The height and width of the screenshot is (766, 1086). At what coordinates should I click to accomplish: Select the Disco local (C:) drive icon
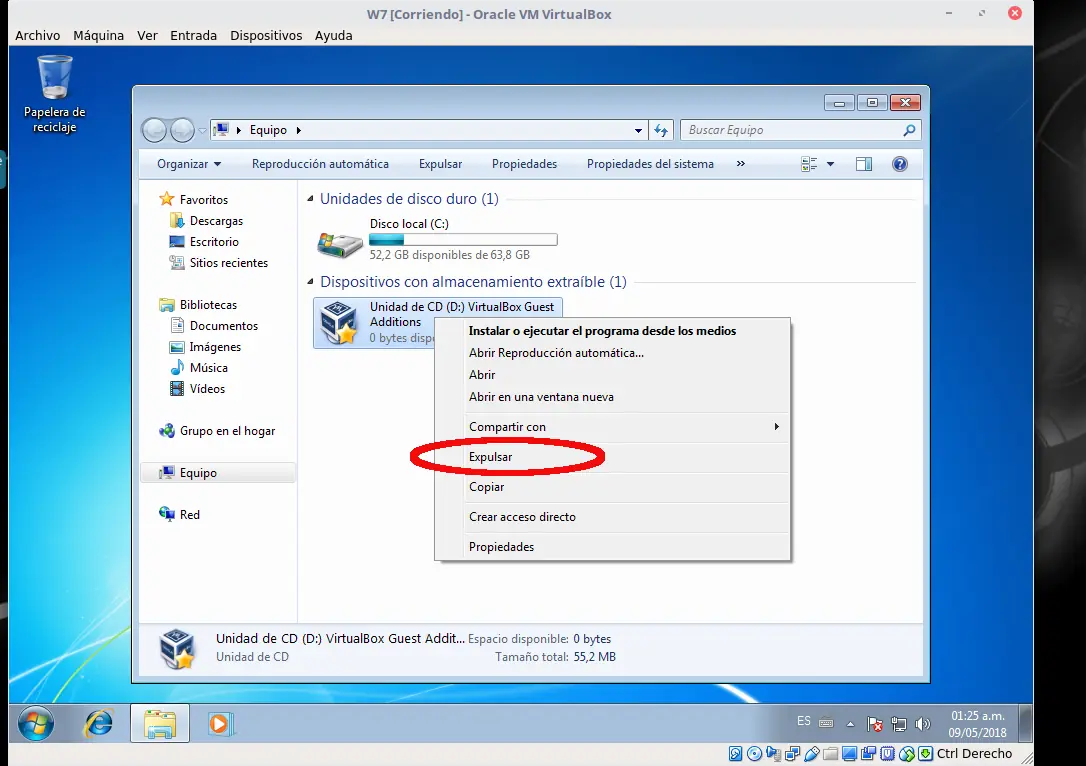[x=339, y=244]
